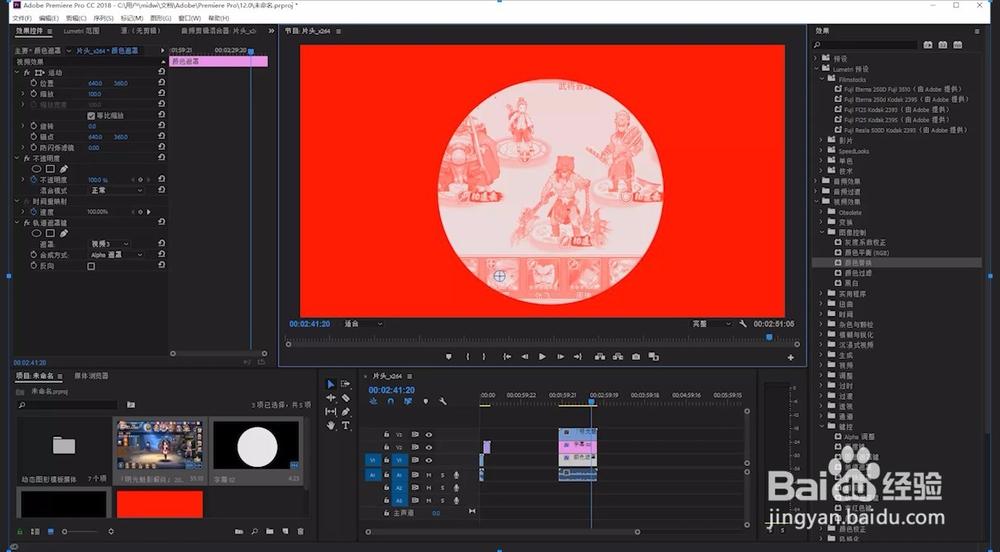Select 黑白 effect in effects list
The height and width of the screenshot is (552, 1000).
[851, 283]
